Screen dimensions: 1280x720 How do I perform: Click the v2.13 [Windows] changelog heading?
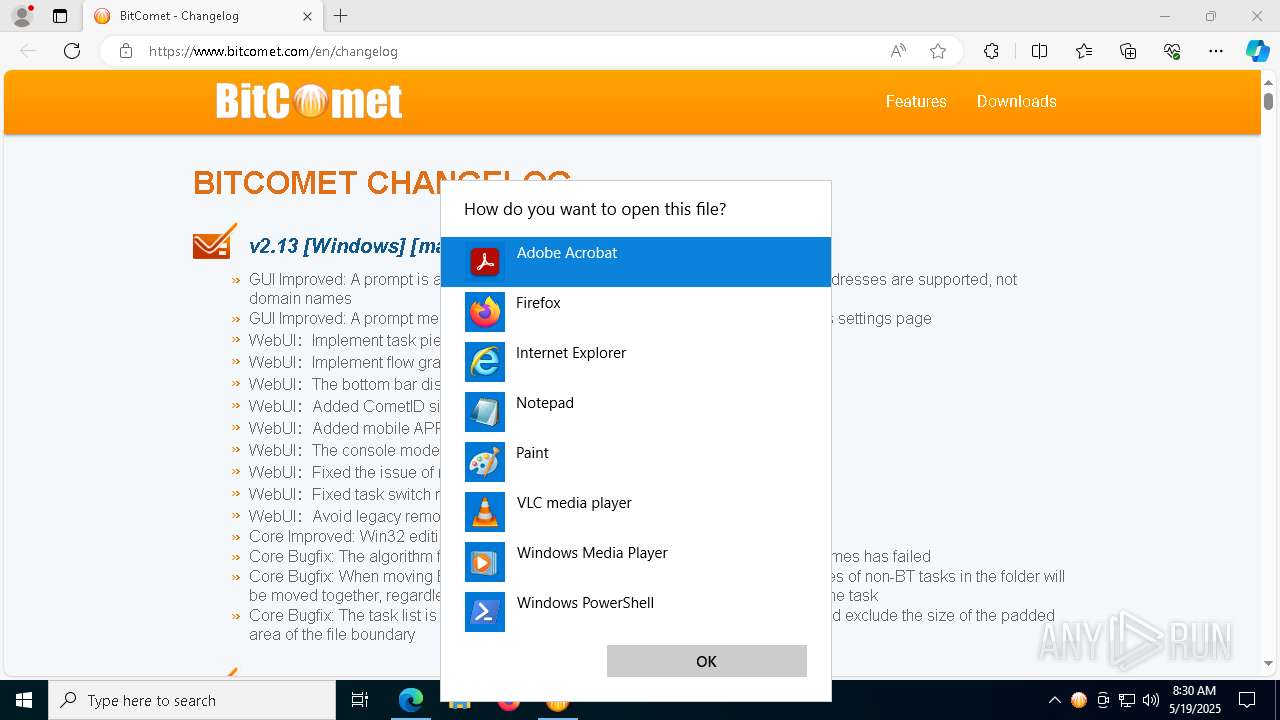click(345, 246)
